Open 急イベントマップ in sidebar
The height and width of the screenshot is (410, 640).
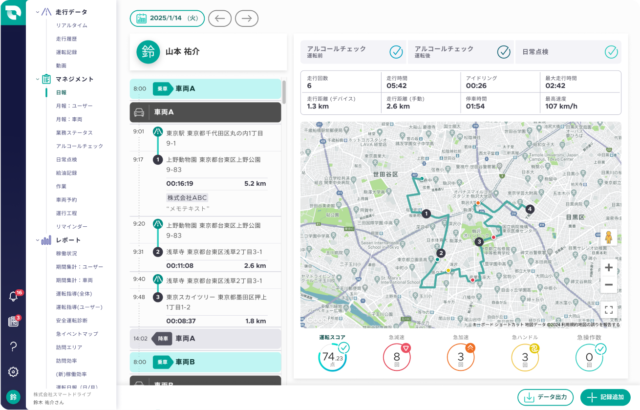(x=77, y=334)
